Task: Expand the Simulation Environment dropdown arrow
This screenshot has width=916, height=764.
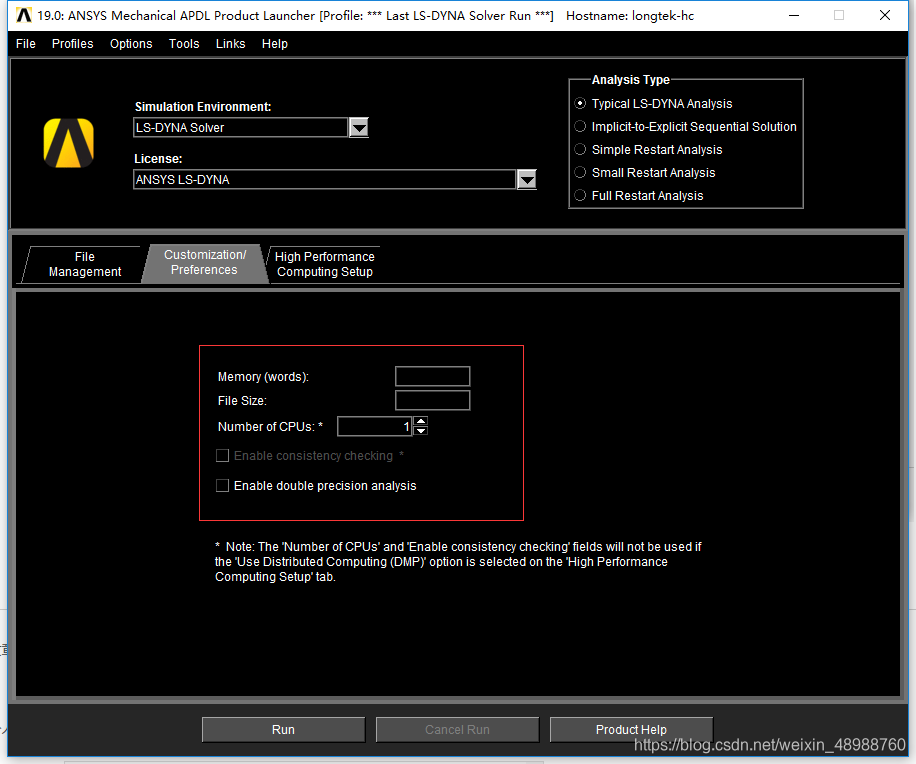Action: [359, 127]
